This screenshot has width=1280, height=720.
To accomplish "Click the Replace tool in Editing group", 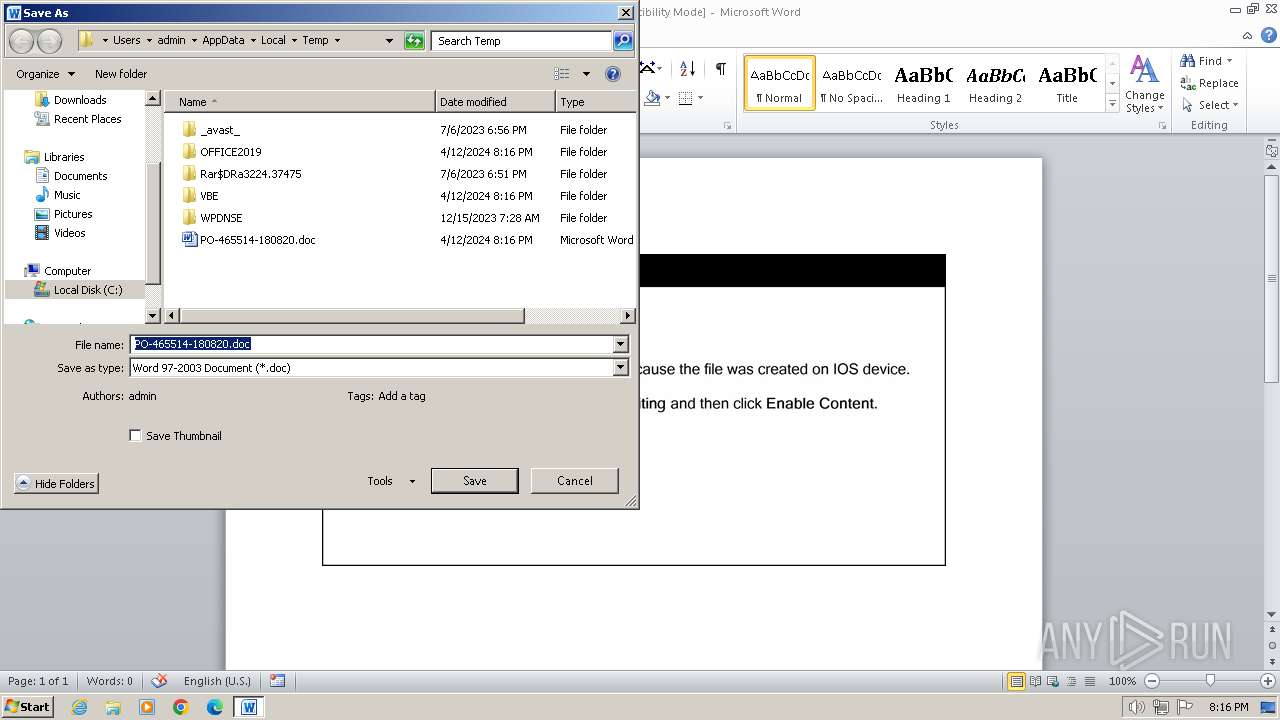I will (1209, 83).
